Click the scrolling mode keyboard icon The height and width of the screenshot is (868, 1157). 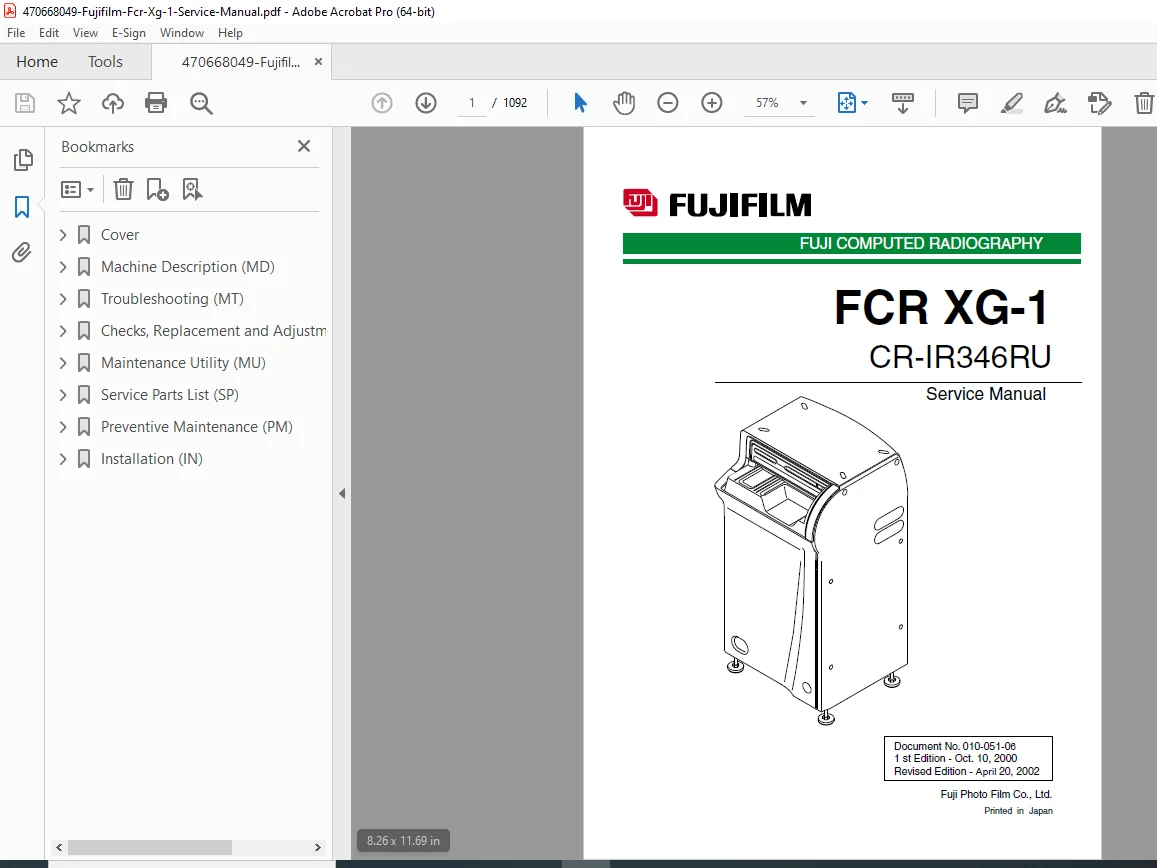902,103
